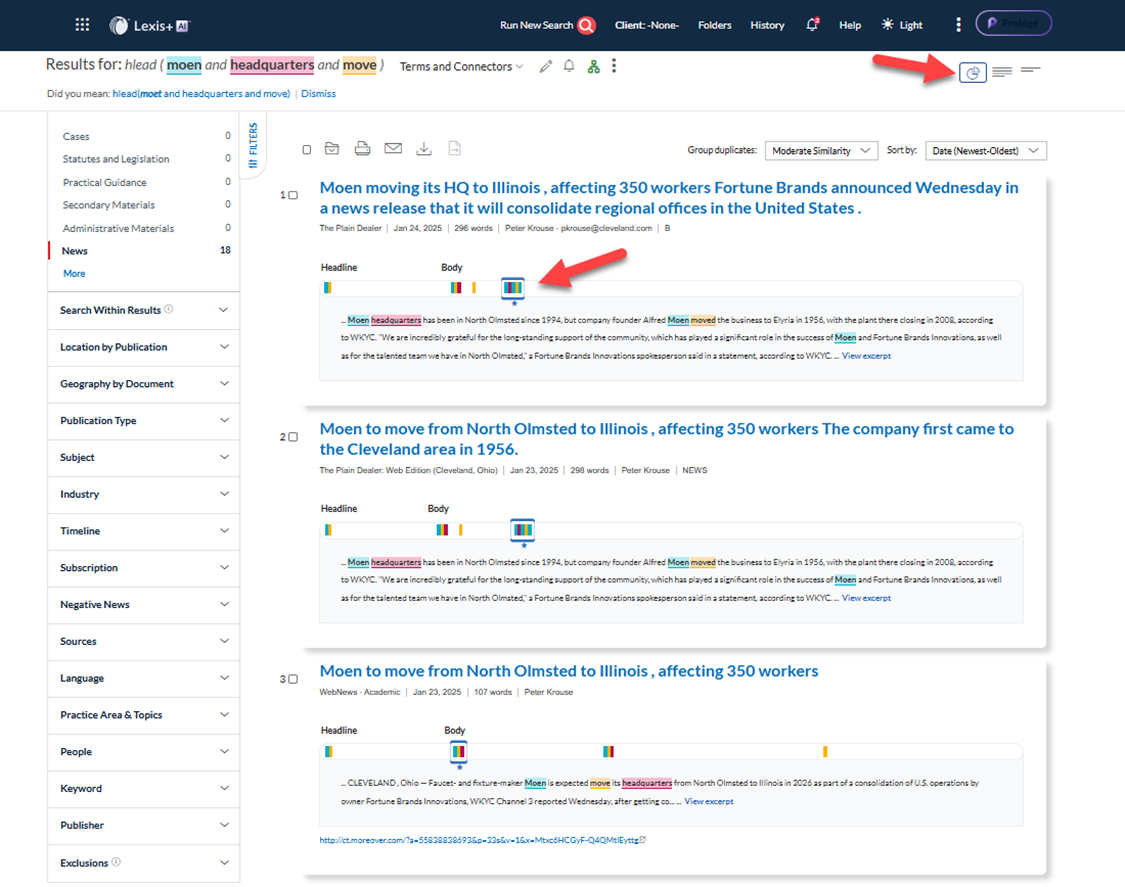The image size is (1125, 887).
Task: Click the export document icon in toolbar
Action: (454, 149)
